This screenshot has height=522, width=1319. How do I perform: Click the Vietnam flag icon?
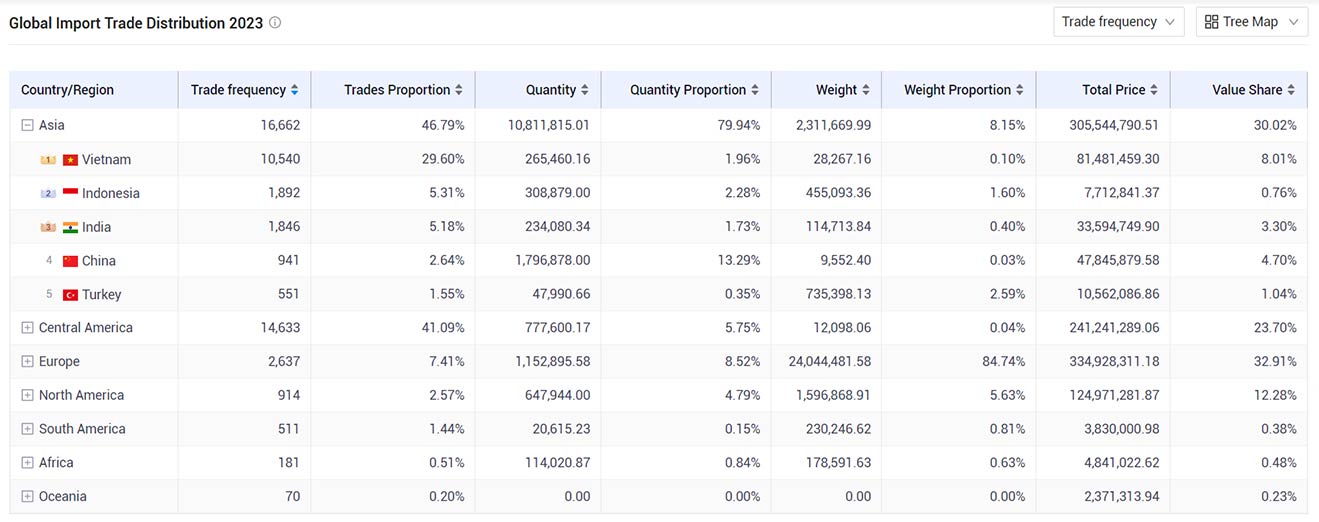pyautogui.click(x=70, y=160)
